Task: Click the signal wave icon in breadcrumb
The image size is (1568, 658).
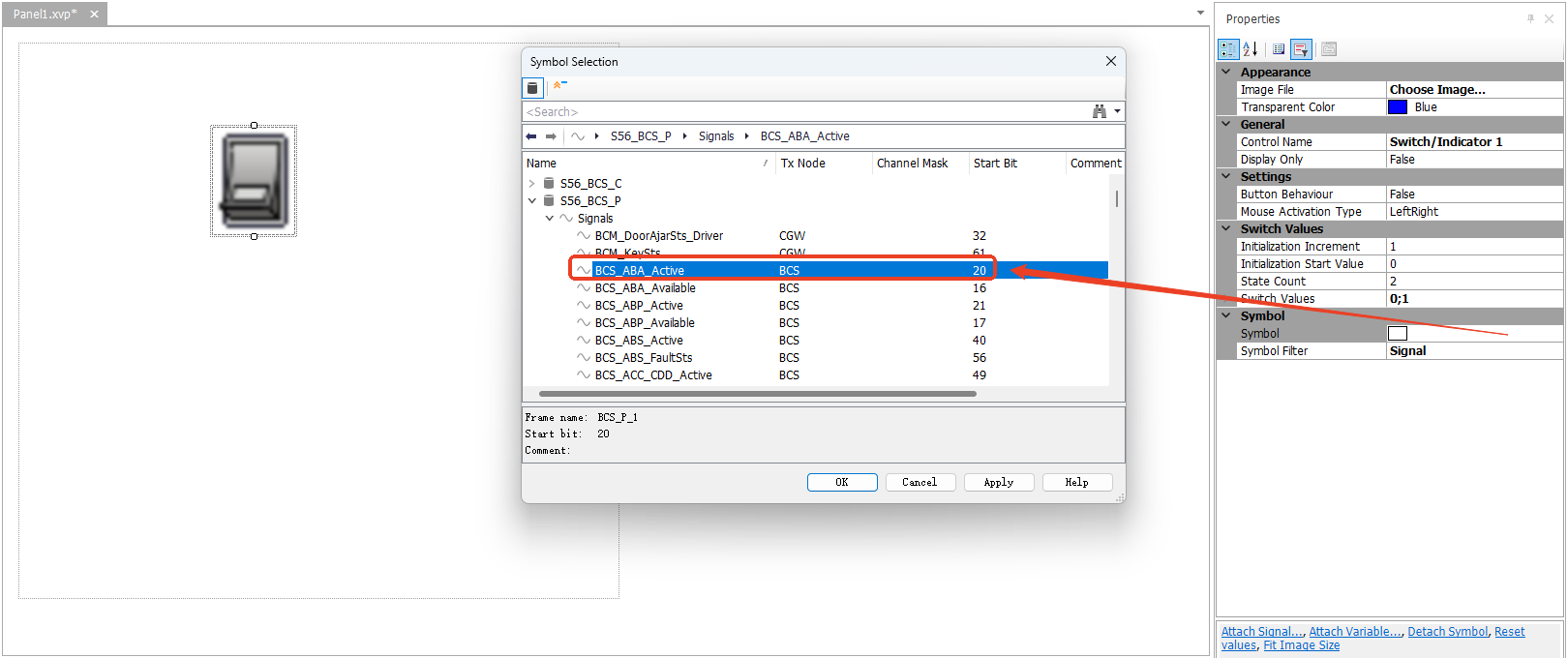Action: tap(578, 136)
